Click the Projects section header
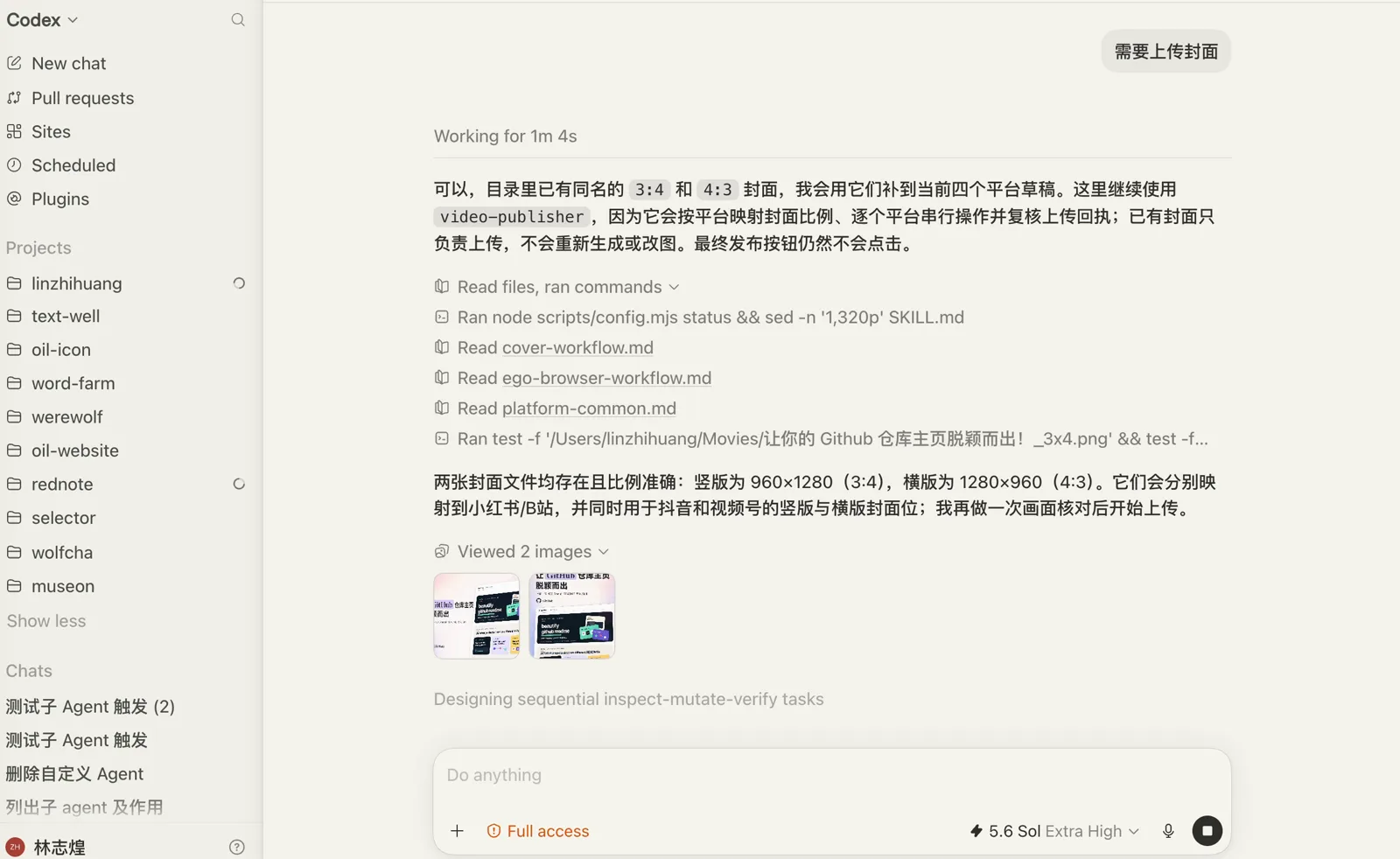 click(x=38, y=248)
